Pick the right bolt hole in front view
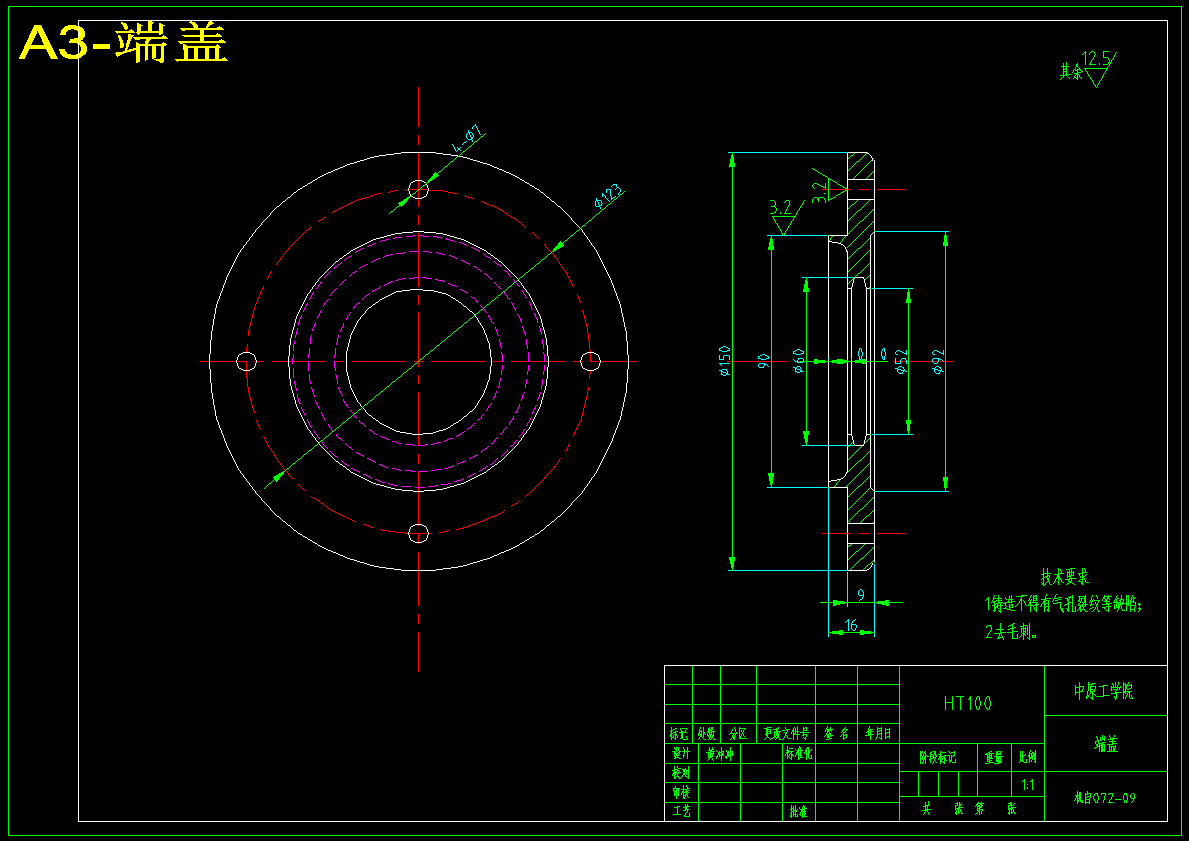The width and height of the screenshot is (1189, 841). click(x=591, y=362)
